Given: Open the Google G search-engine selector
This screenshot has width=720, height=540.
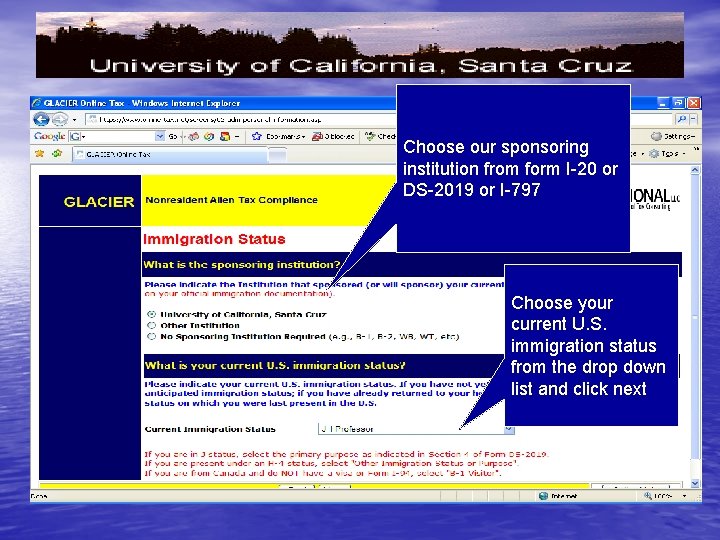Looking at the screenshot, I should [77, 136].
